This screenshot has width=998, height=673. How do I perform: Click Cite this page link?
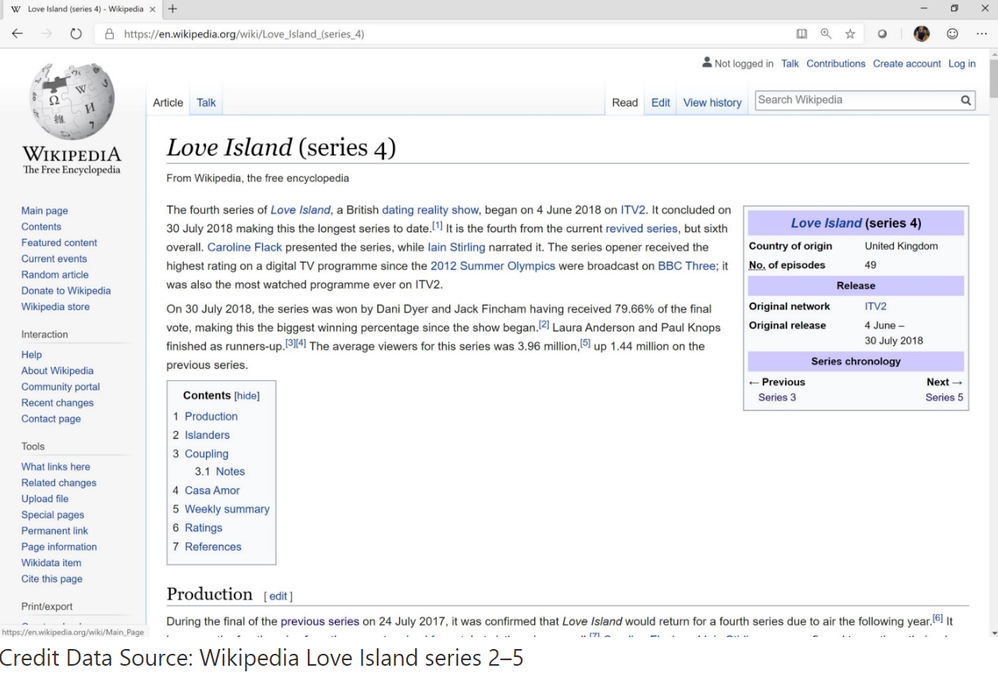(x=52, y=579)
